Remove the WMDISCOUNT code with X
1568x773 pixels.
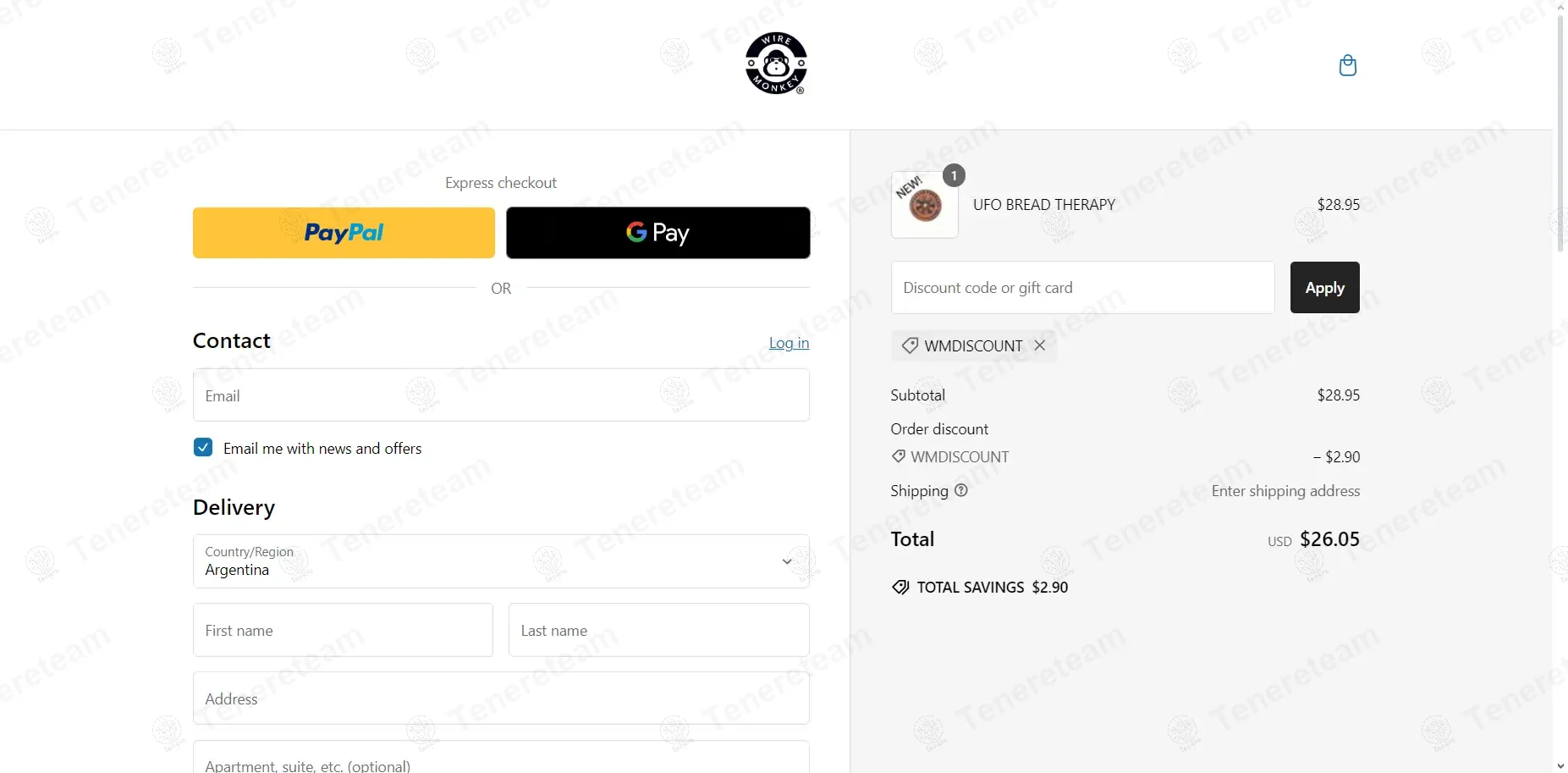click(1040, 345)
